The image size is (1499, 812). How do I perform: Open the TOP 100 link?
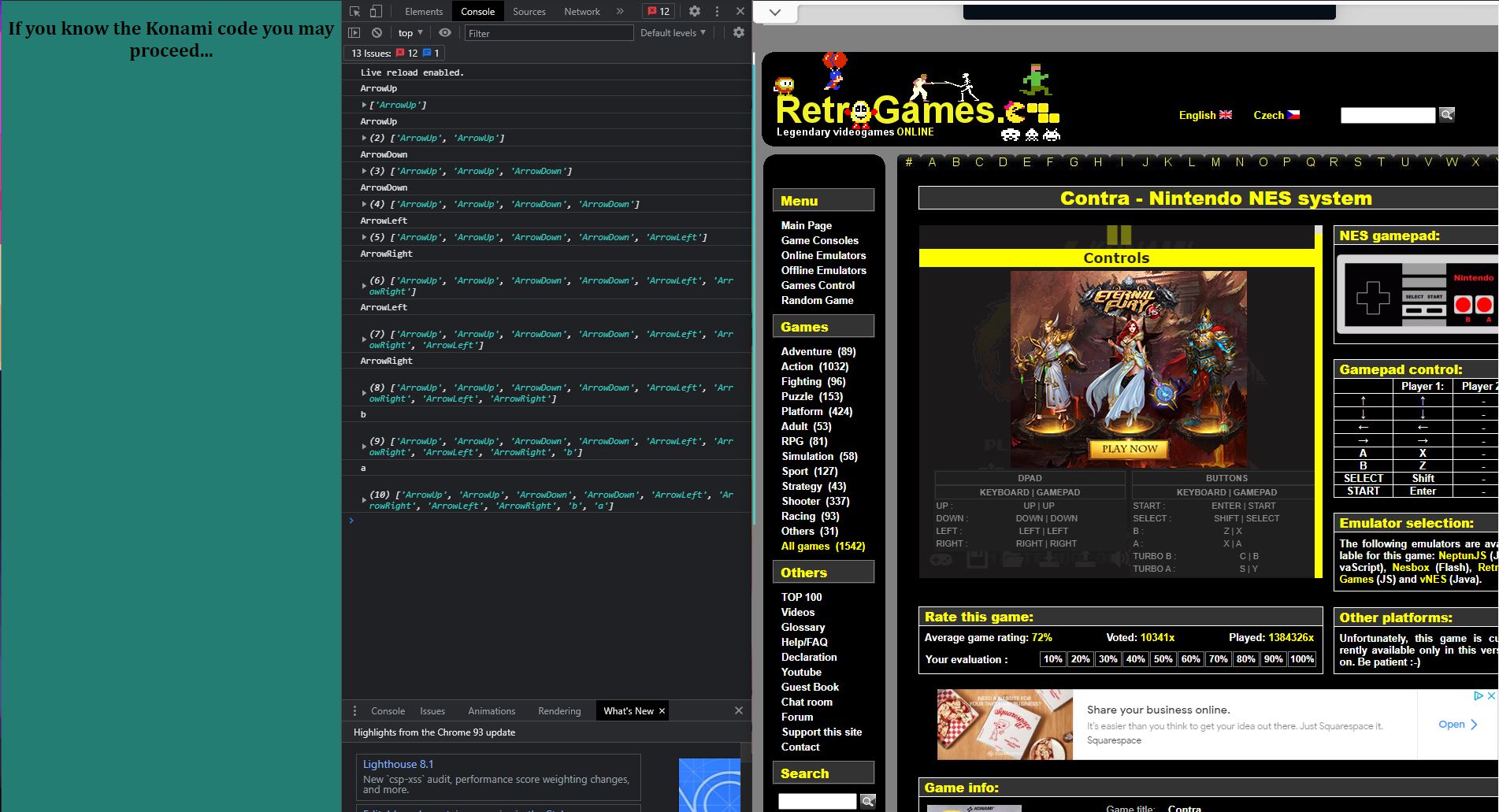coord(801,597)
